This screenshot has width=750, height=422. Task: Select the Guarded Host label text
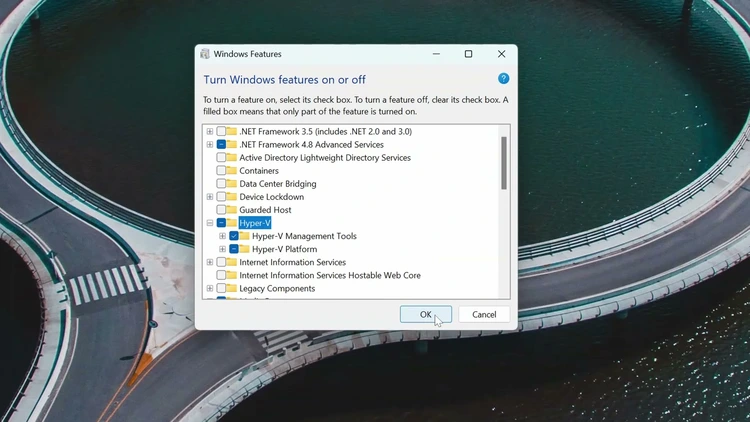point(265,210)
